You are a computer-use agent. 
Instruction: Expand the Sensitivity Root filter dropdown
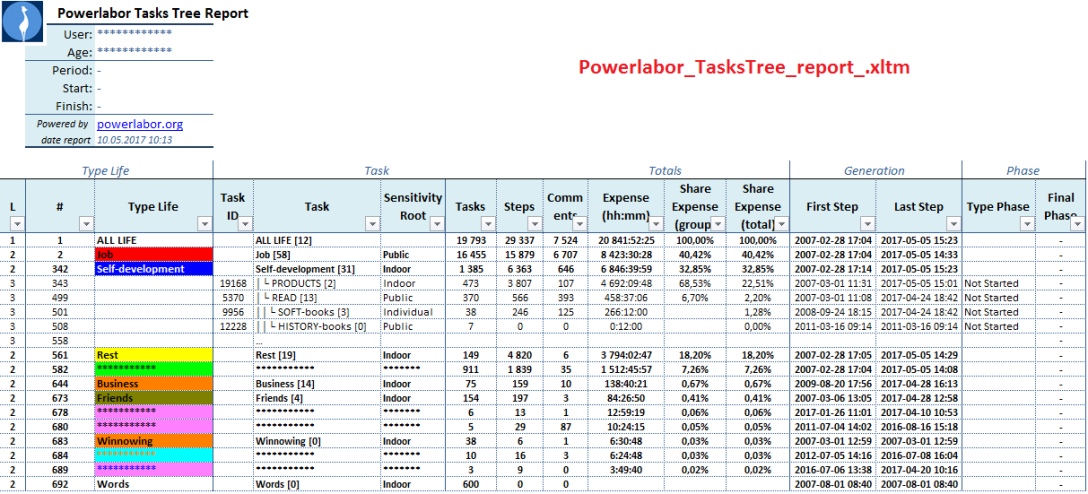(x=435, y=224)
